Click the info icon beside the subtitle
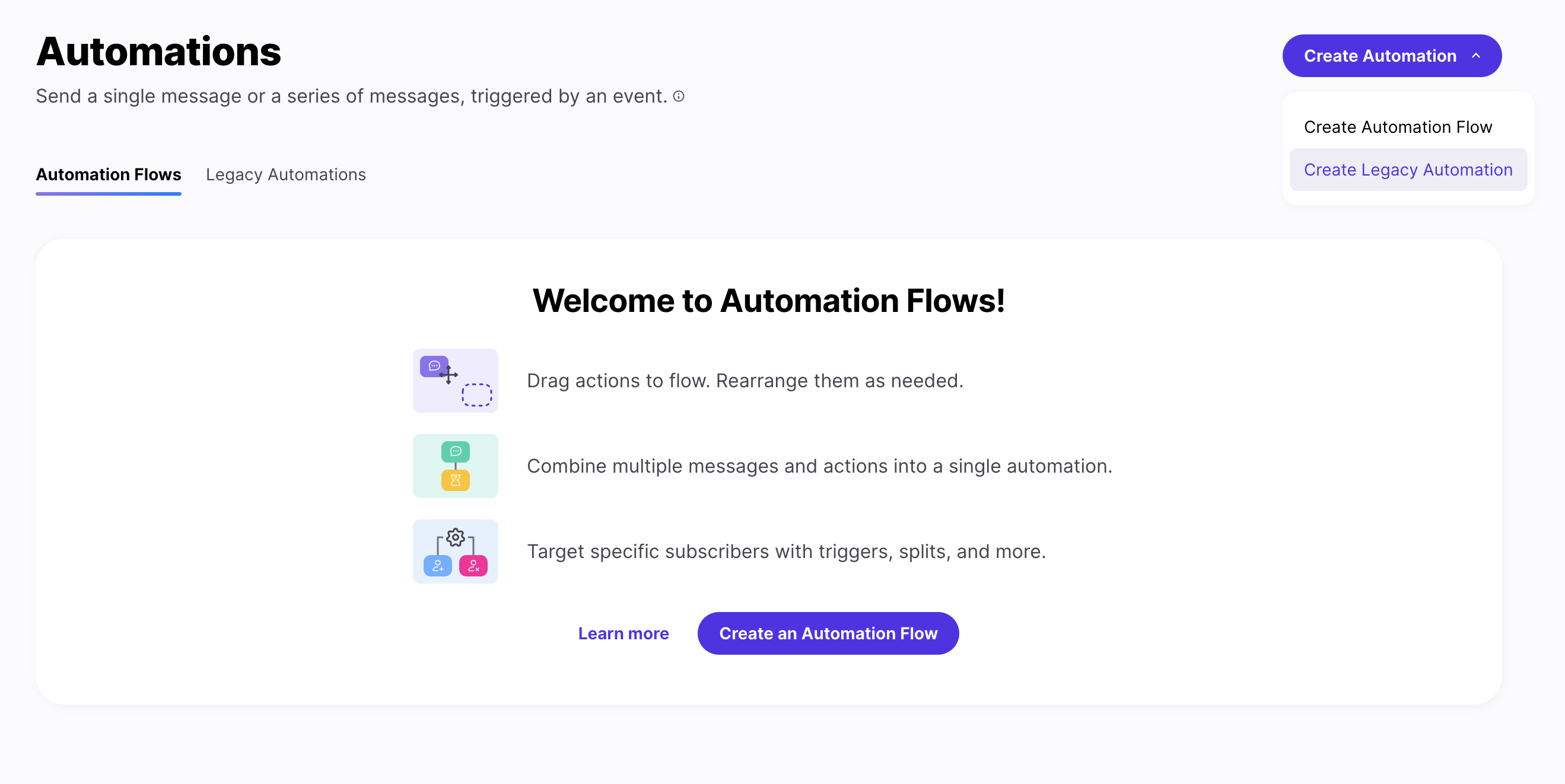Image resolution: width=1565 pixels, height=784 pixels. tap(679, 96)
